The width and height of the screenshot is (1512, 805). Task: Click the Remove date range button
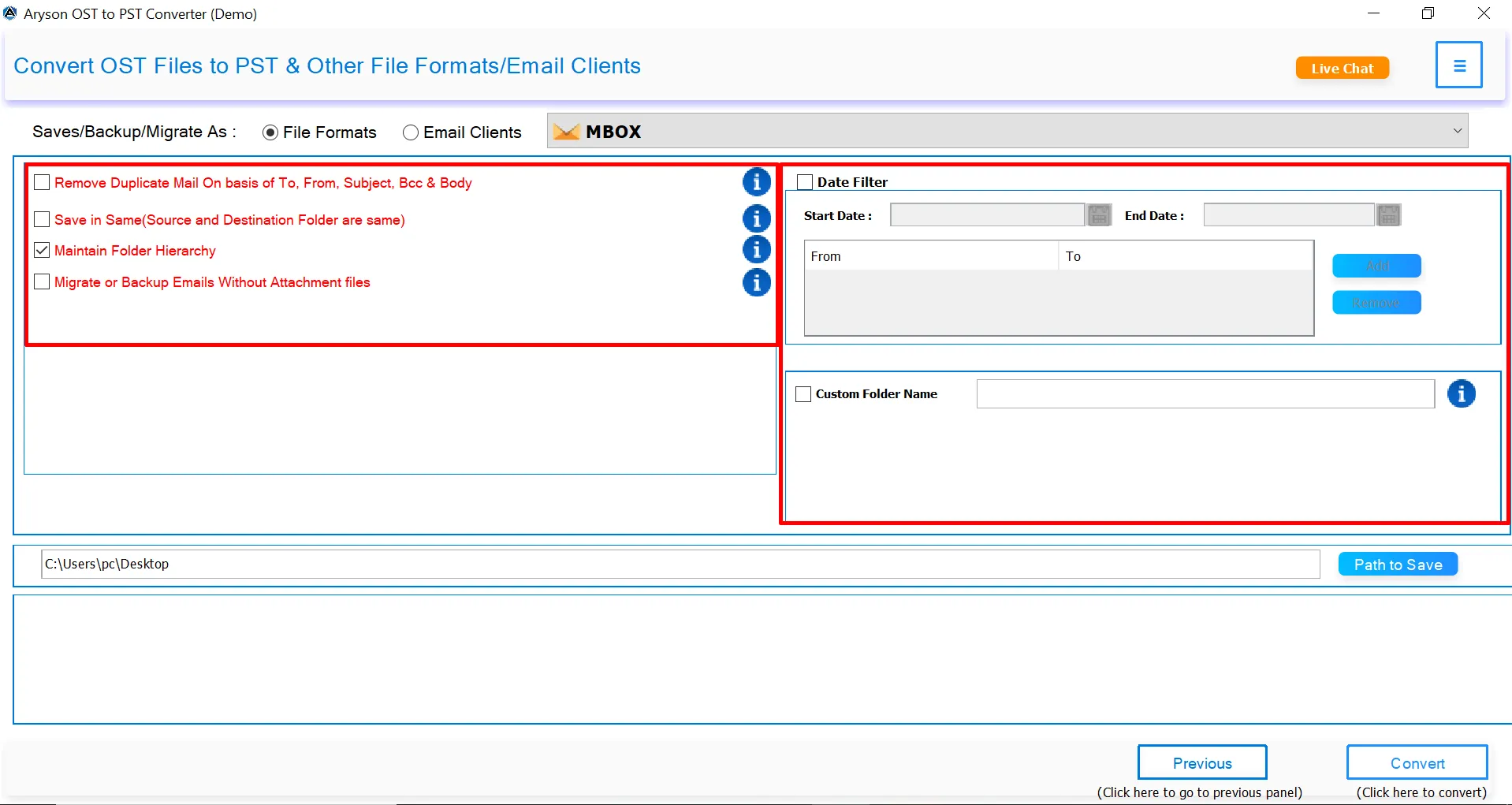tap(1376, 303)
